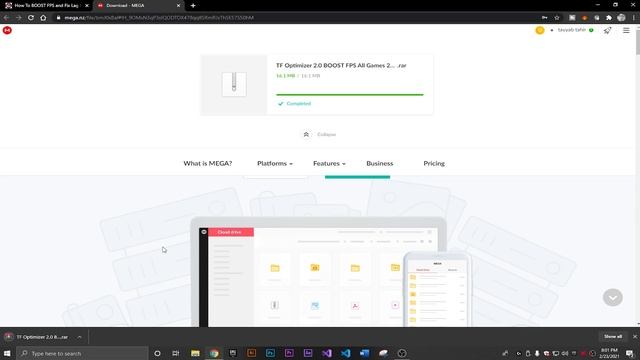
Task: Click the password key icon in address bar
Action: (544, 18)
